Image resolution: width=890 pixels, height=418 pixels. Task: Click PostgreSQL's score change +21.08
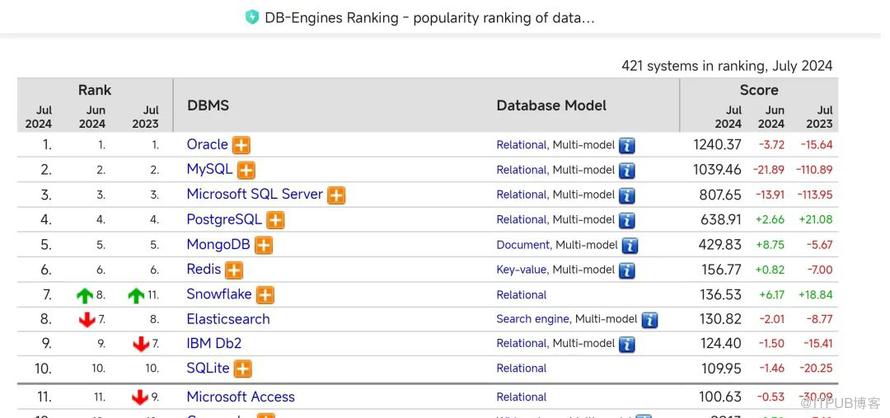click(816, 220)
